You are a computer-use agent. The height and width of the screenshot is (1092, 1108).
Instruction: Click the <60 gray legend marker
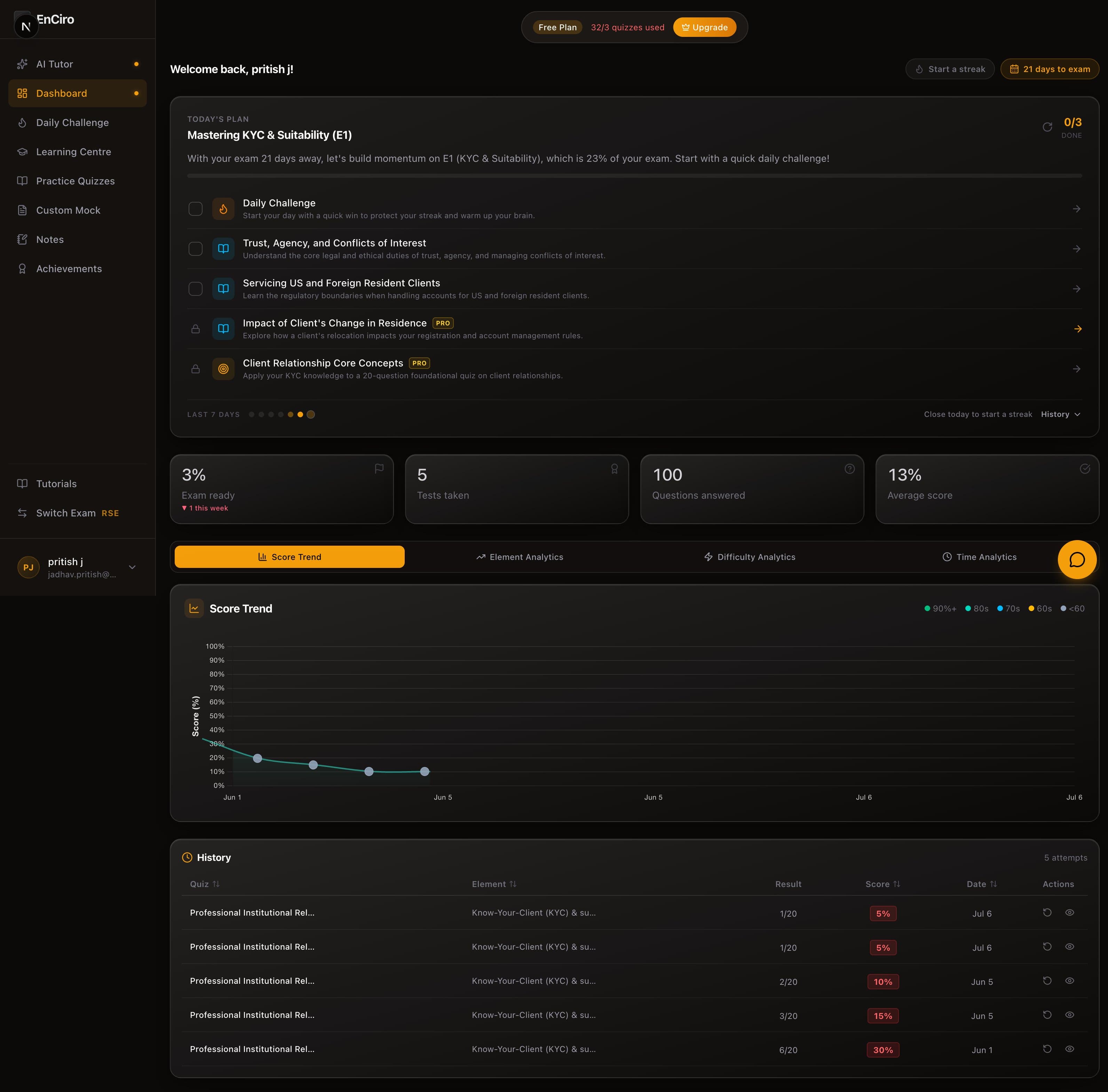pos(1063,609)
